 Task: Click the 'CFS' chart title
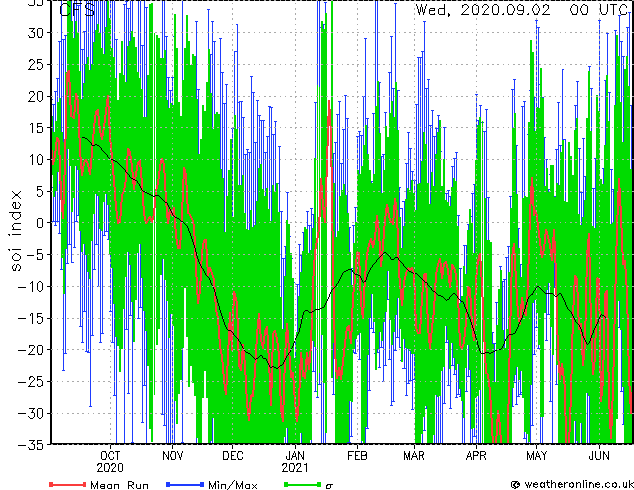(x=77, y=9)
